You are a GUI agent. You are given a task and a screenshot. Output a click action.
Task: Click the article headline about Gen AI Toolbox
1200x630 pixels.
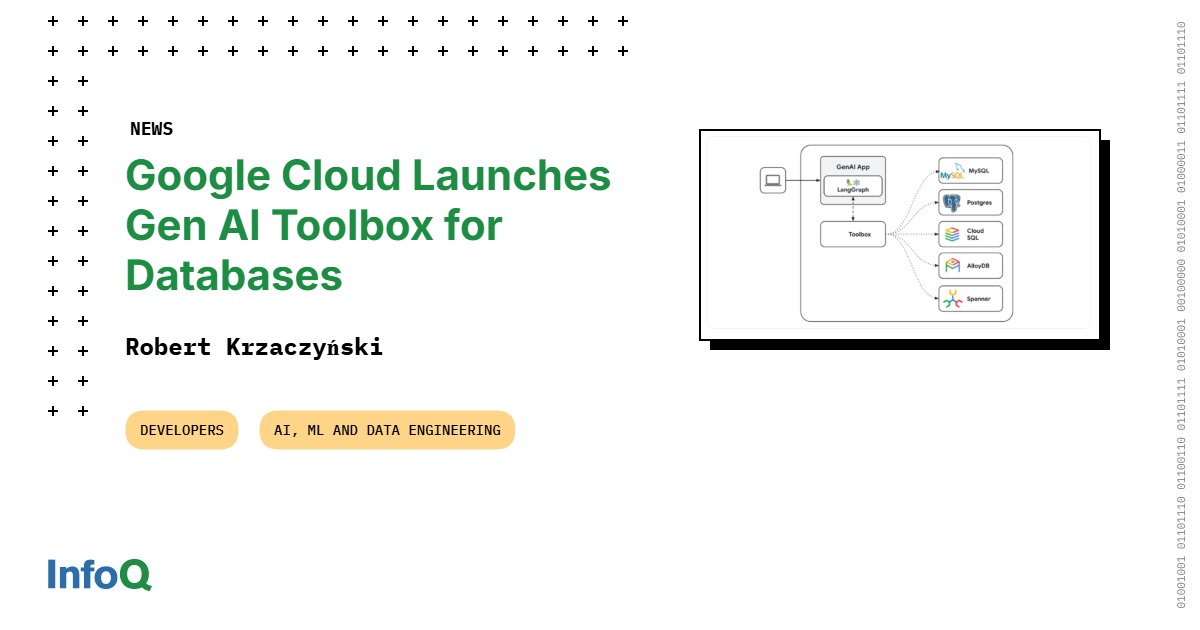click(368, 225)
